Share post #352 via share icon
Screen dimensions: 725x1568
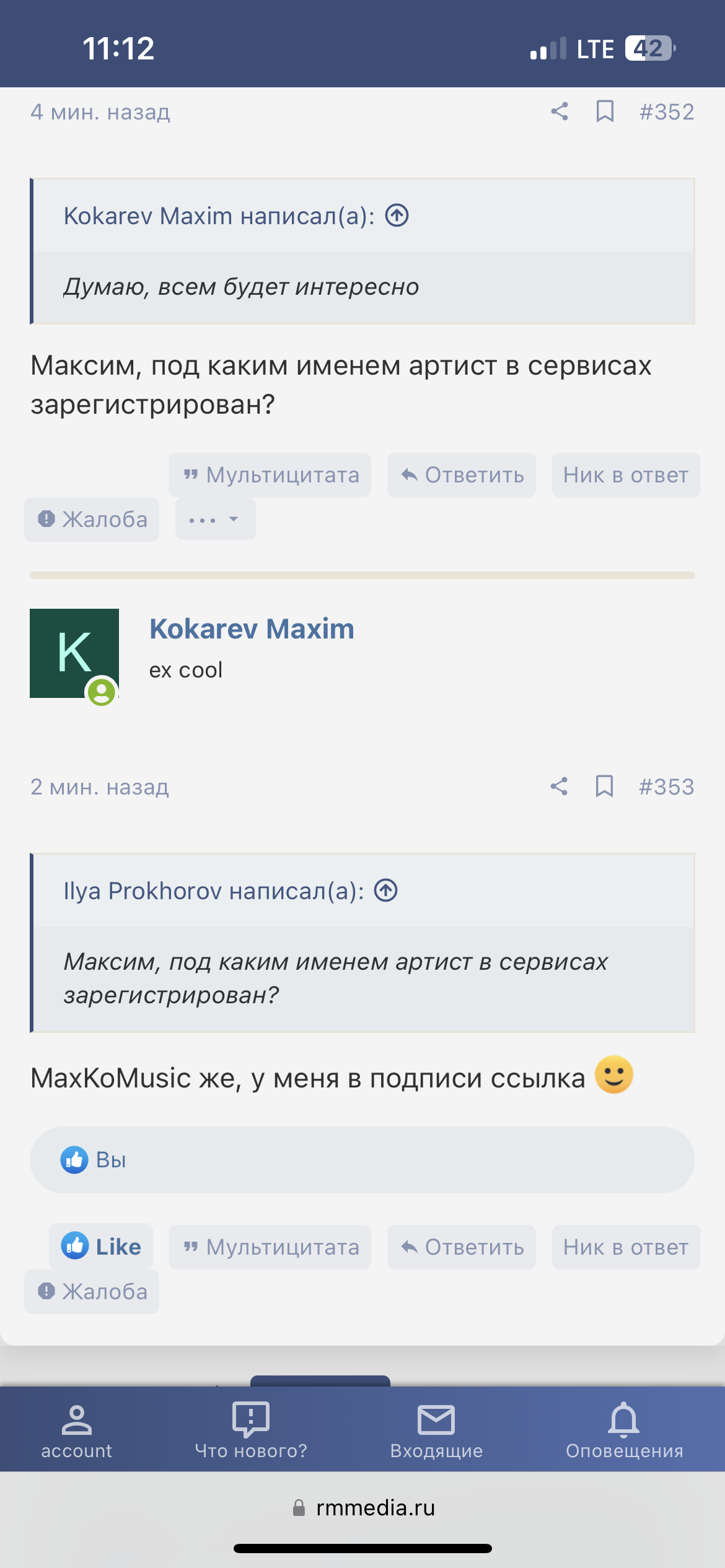560,111
